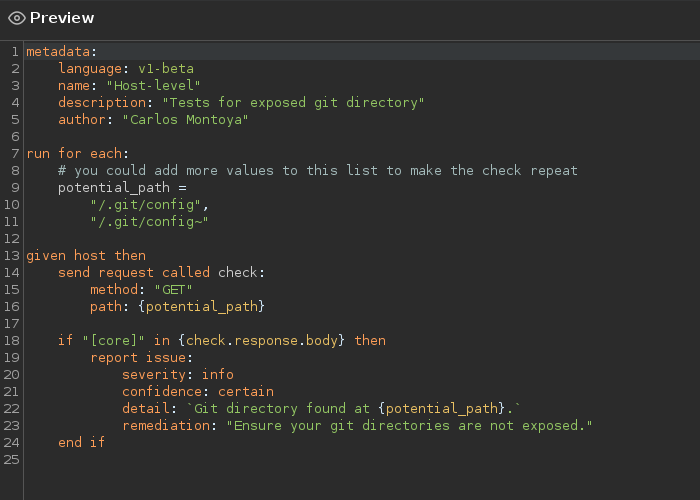Click the Preview header label

(62, 18)
